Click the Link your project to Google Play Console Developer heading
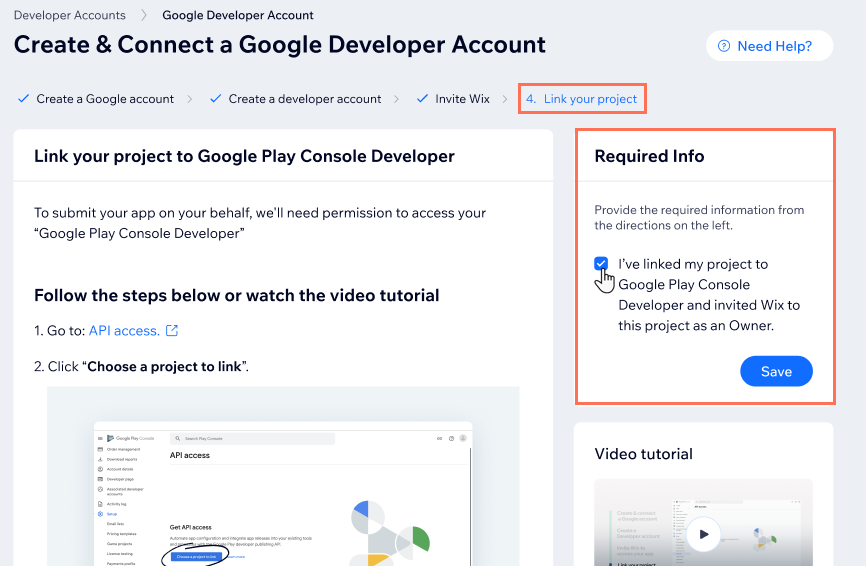This screenshot has height=566, width=866. (244, 156)
